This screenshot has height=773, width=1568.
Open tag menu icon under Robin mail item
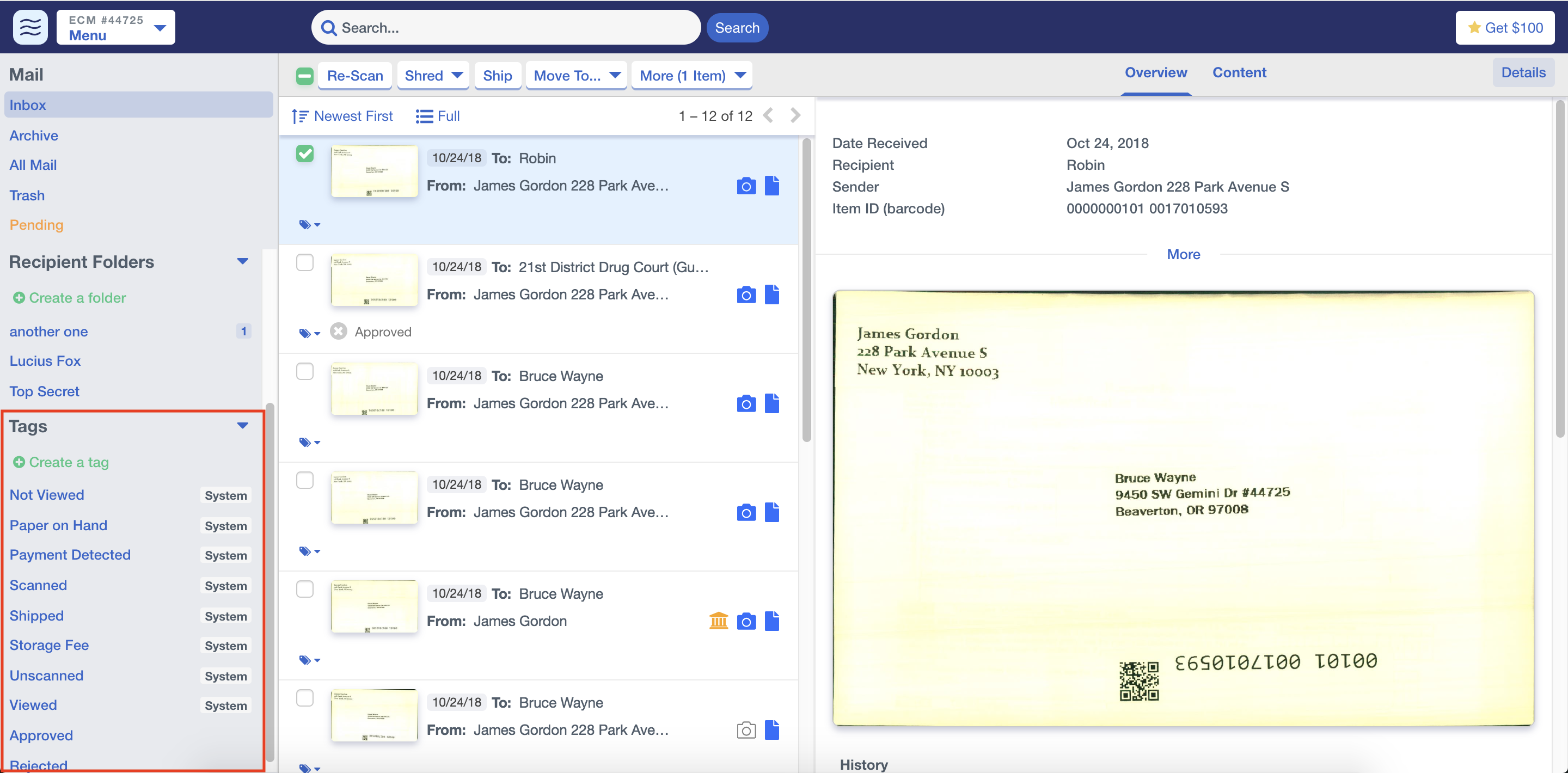309,225
